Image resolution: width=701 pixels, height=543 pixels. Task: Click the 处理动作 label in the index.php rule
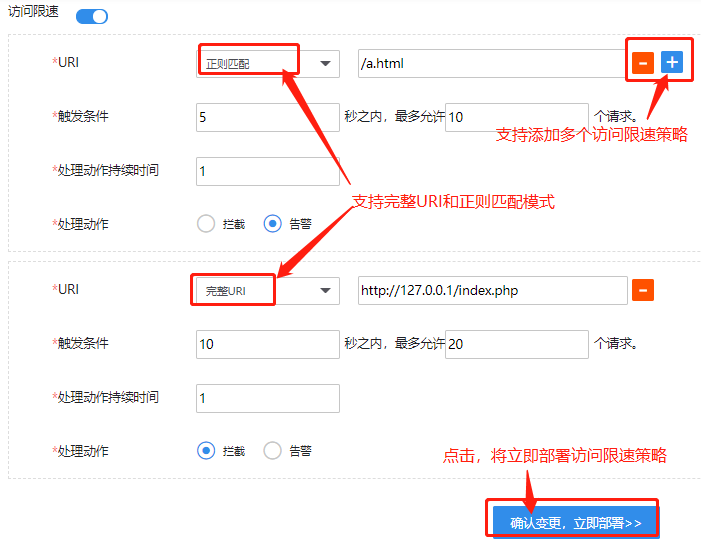[x=83, y=451]
